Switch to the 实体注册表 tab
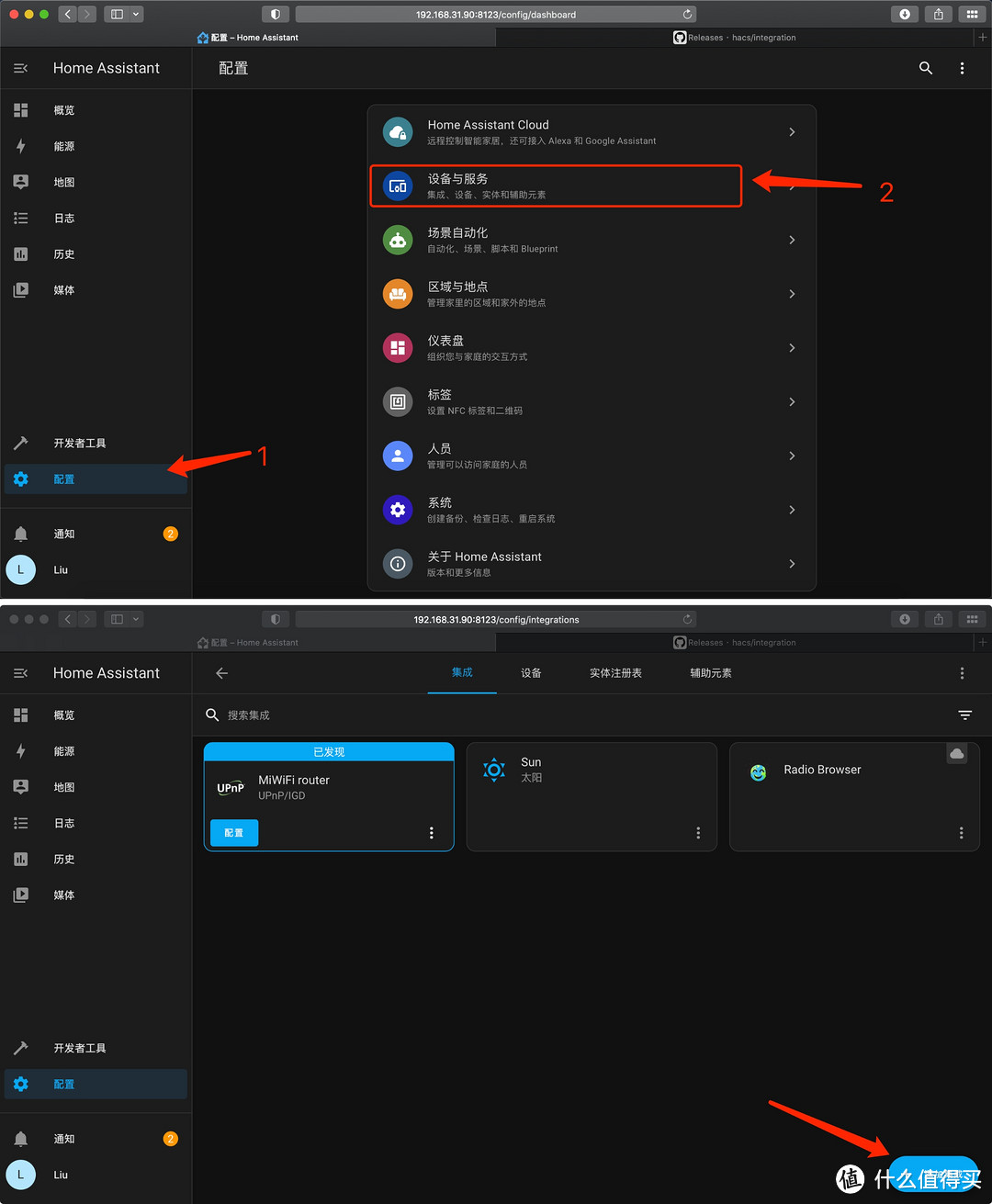 [614, 673]
